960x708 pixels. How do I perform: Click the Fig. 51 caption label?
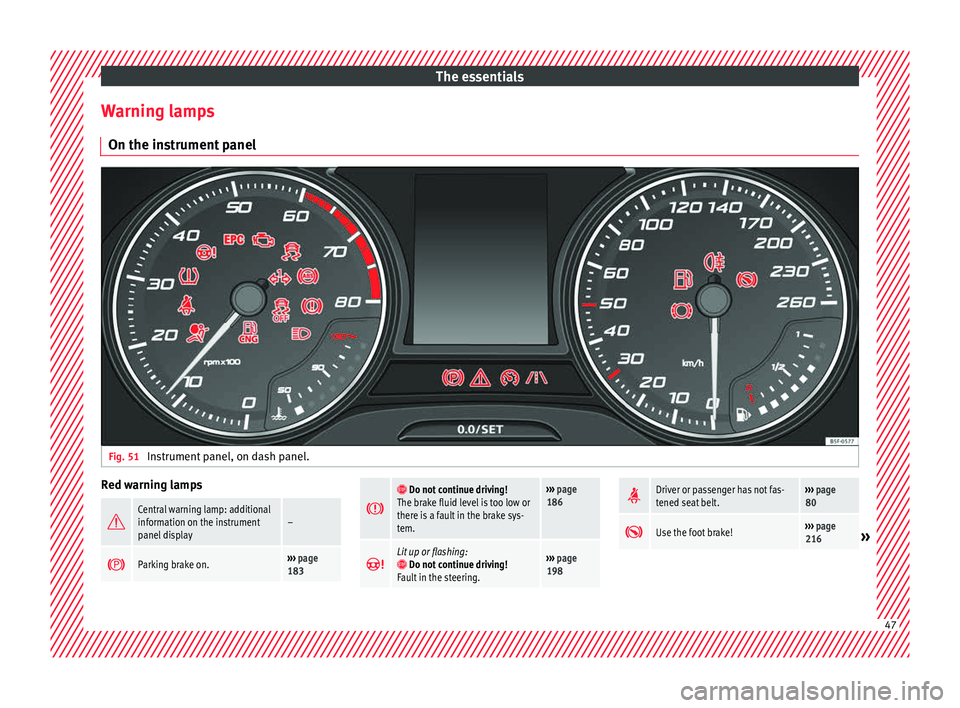click(x=124, y=456)
